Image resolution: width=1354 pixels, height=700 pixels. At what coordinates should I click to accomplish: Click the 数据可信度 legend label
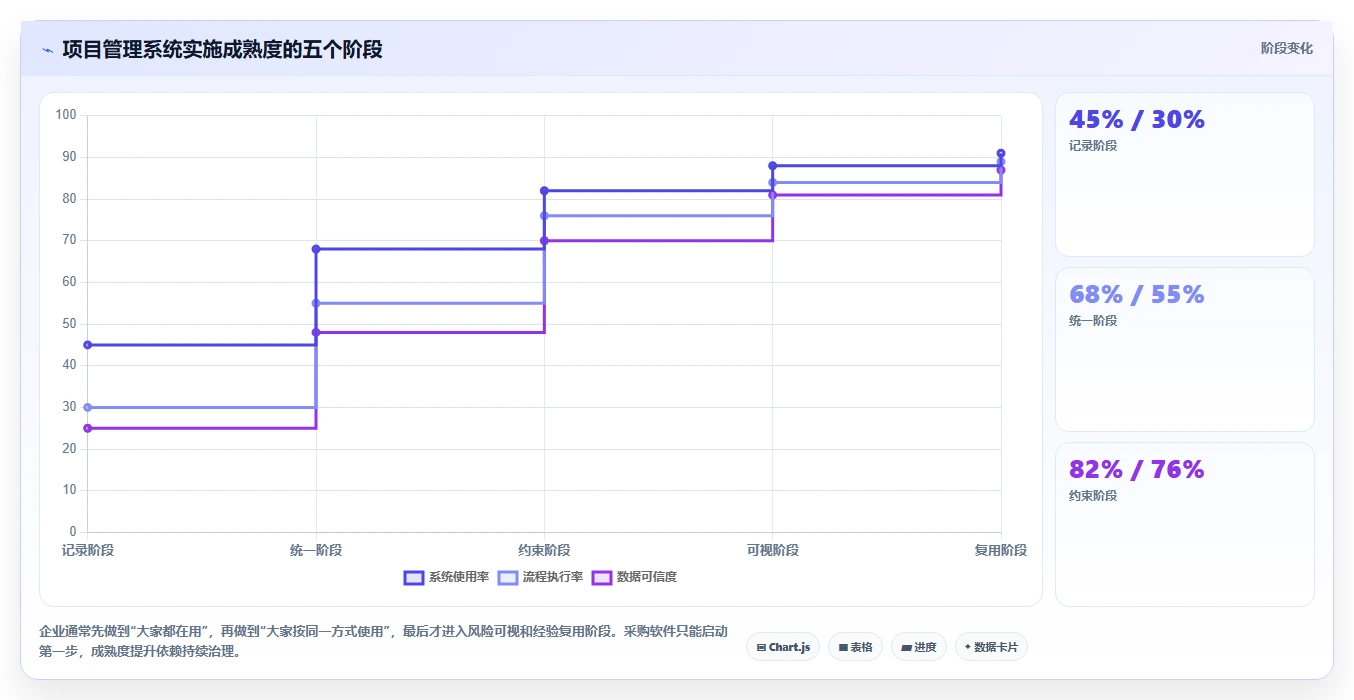tap(647, 577)
